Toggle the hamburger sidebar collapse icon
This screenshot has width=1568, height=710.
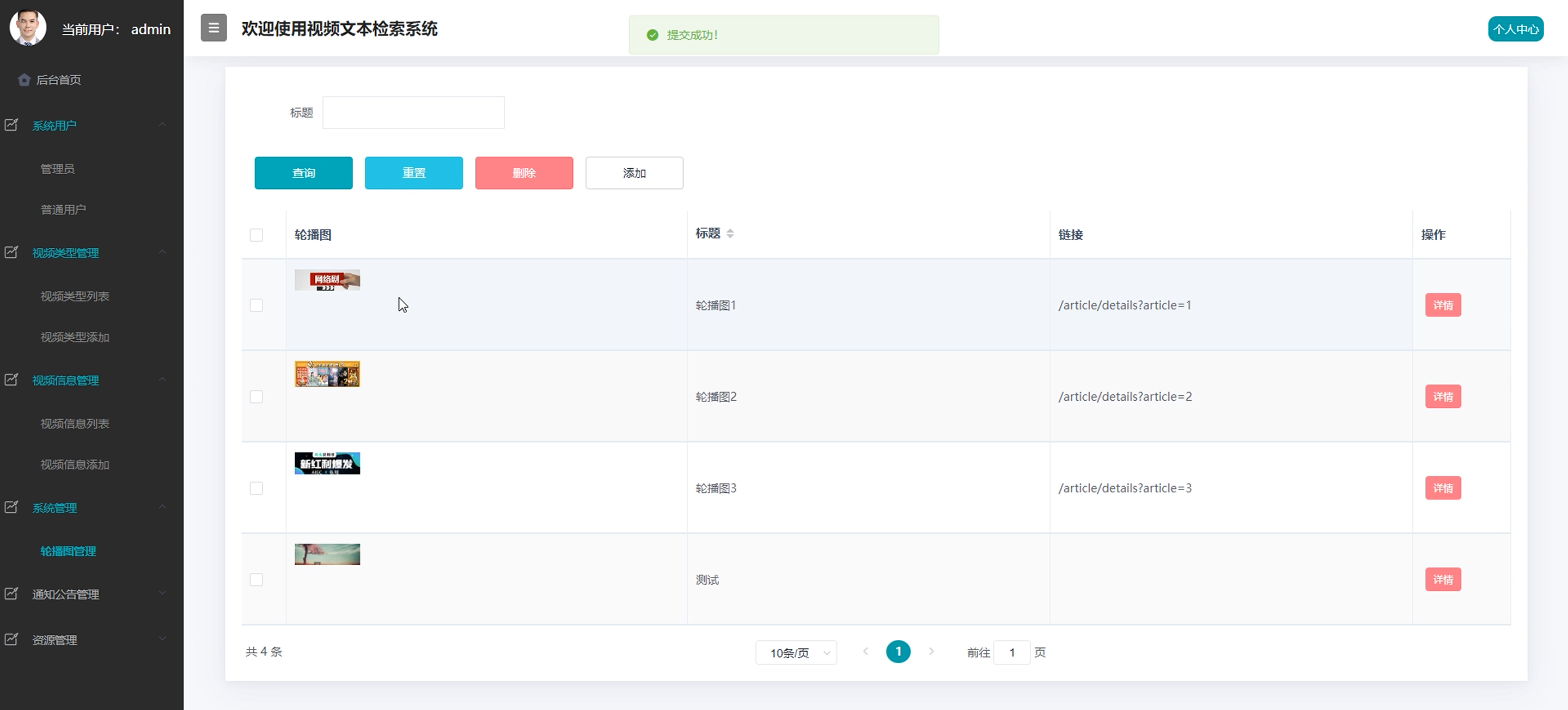[213, 28]
